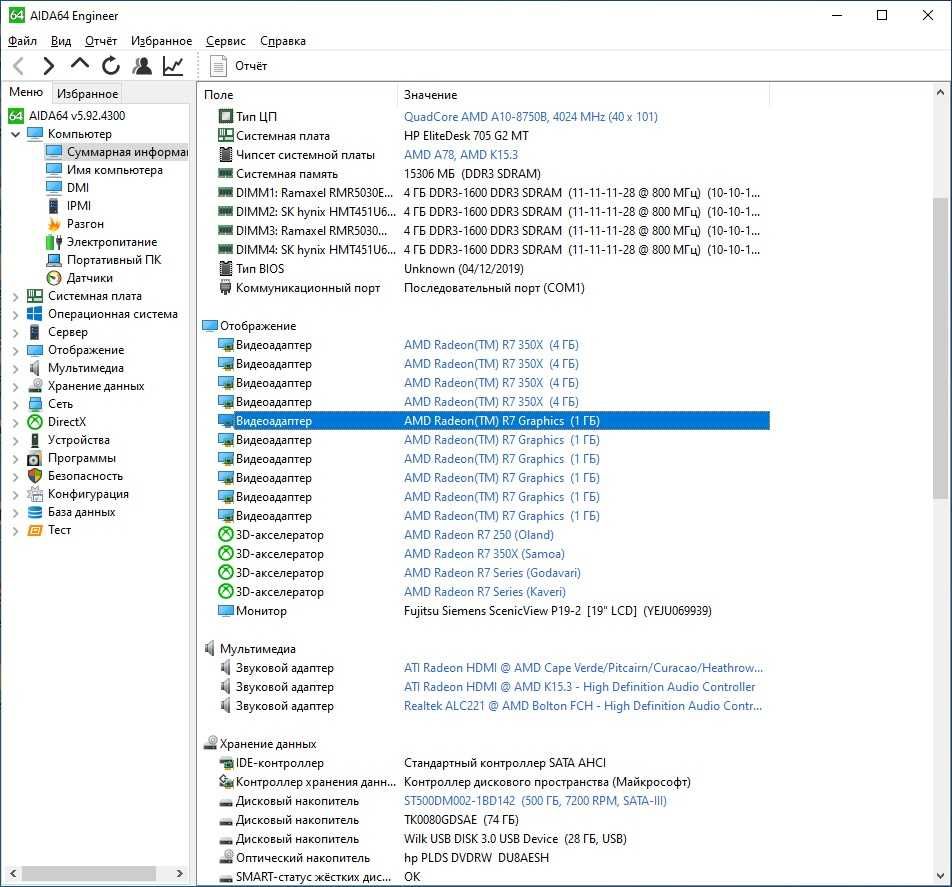The image size is (952, 887).
Task: Click the scroll down arrow of main list
Action: [940, 876]
